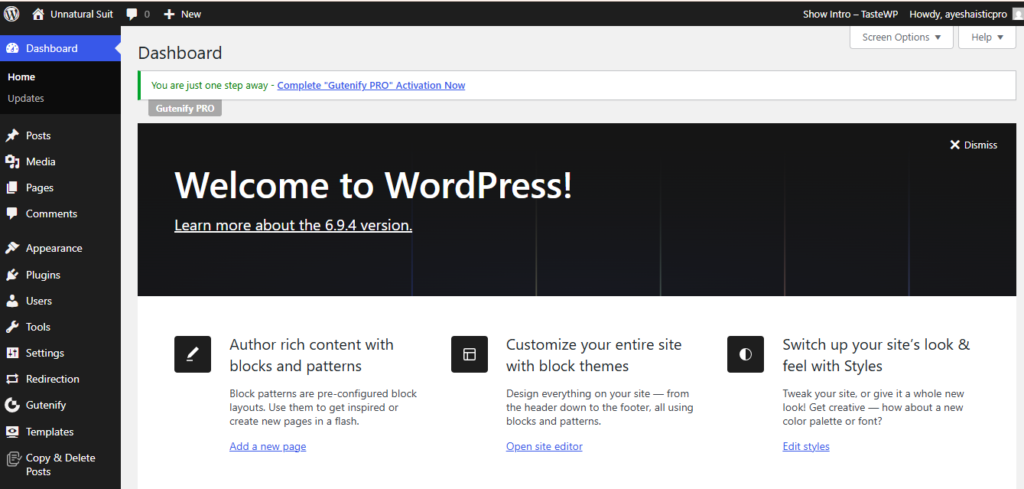Click the Appearance paintbrush icon
1024x489 pixels.
pyautogui.click(x=12, y=248)
